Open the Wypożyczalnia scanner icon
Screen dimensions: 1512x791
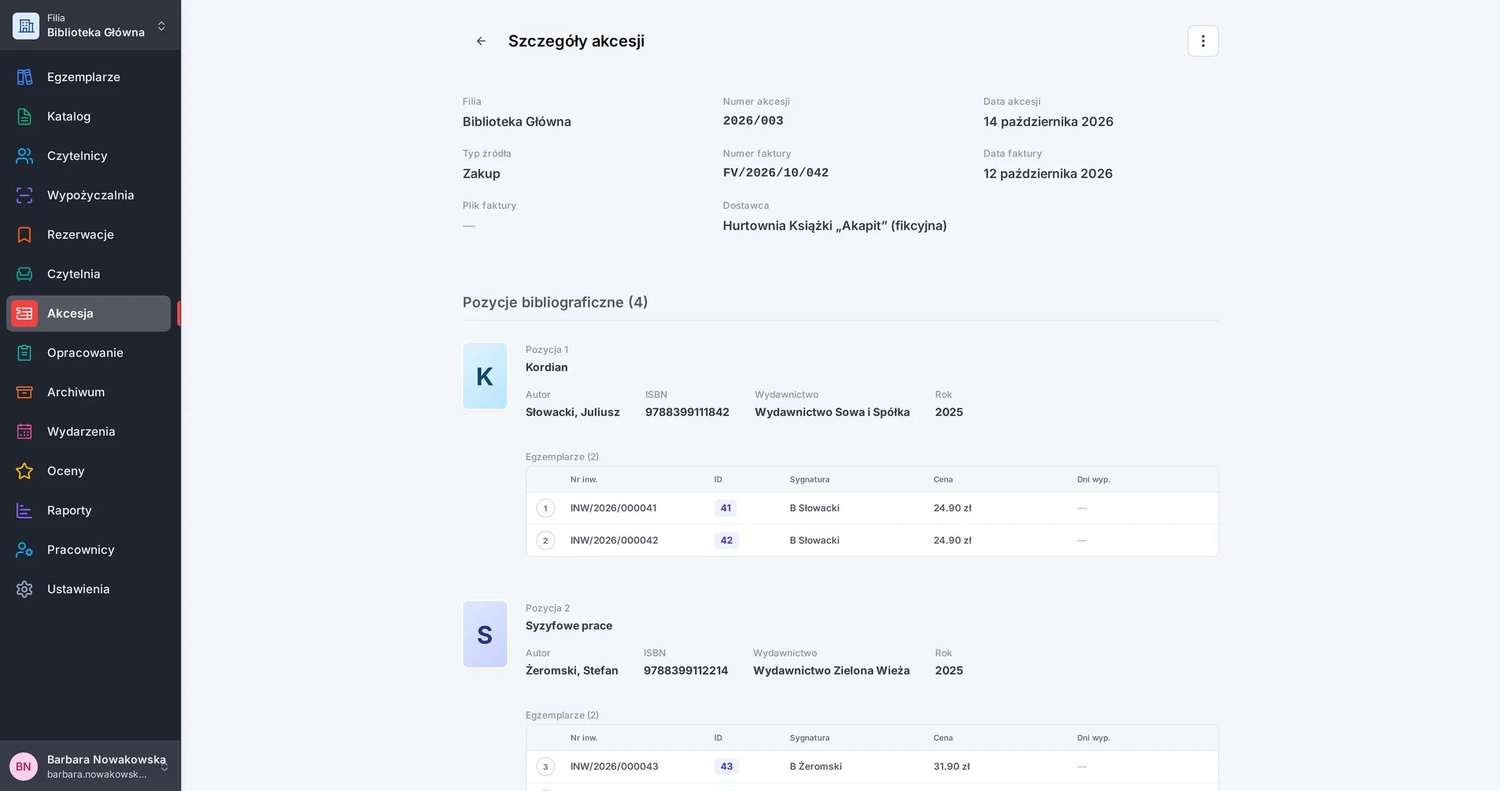pos(25,195)
